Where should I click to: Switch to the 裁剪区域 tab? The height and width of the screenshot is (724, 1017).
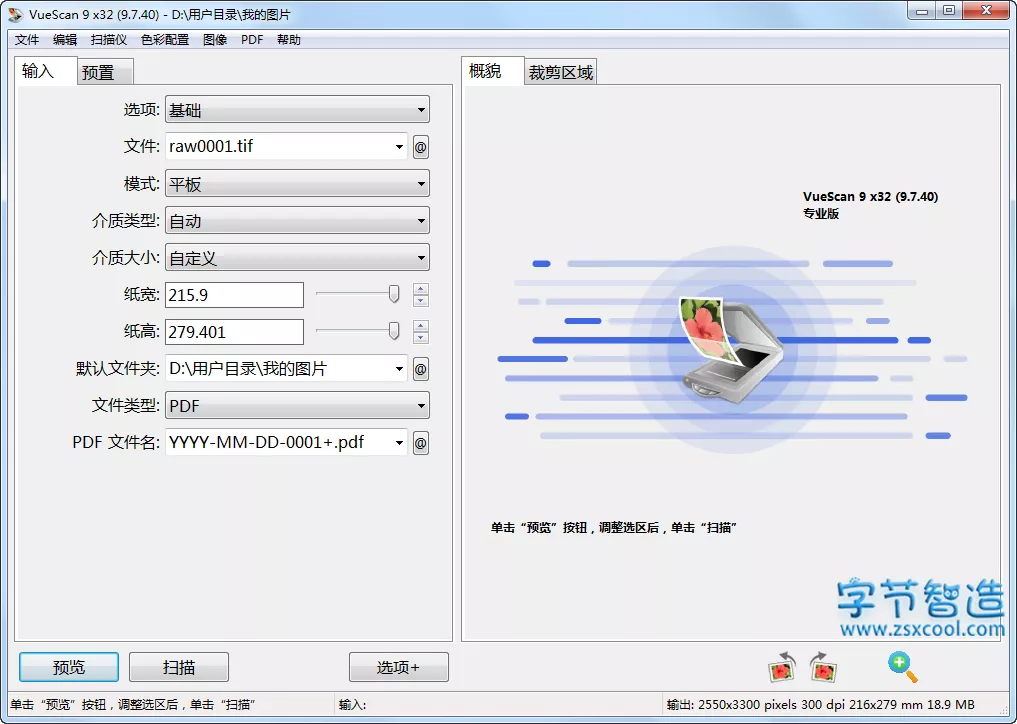pos(560,72)
